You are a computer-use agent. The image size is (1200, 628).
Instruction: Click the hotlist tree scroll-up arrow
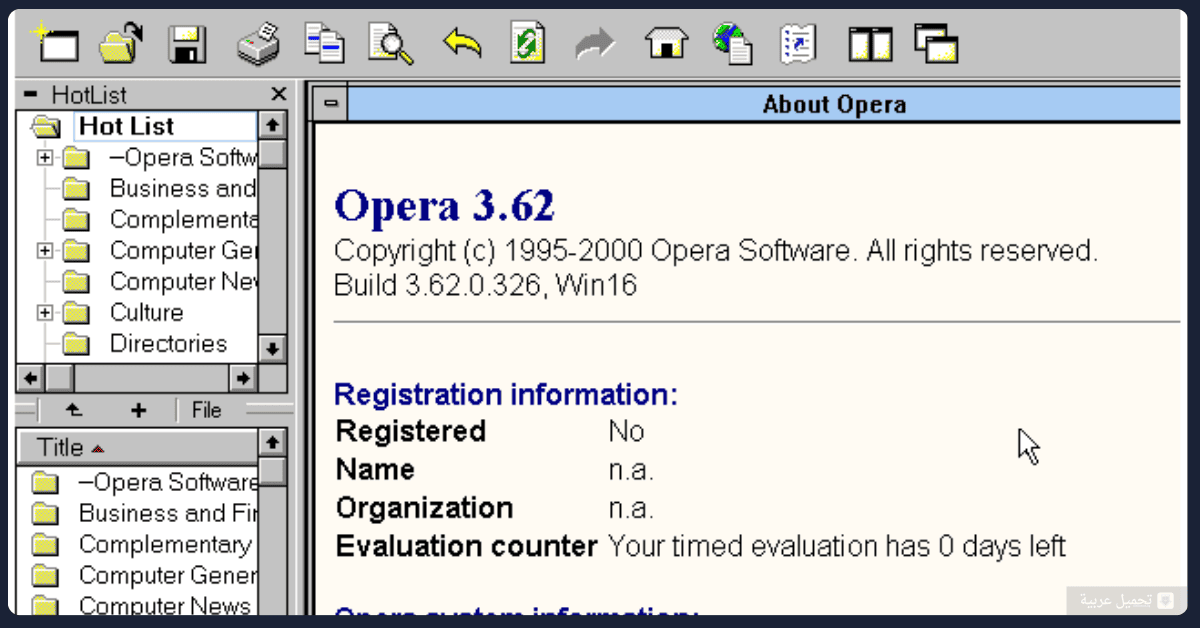pyautogui.click(x=273, y=125)
